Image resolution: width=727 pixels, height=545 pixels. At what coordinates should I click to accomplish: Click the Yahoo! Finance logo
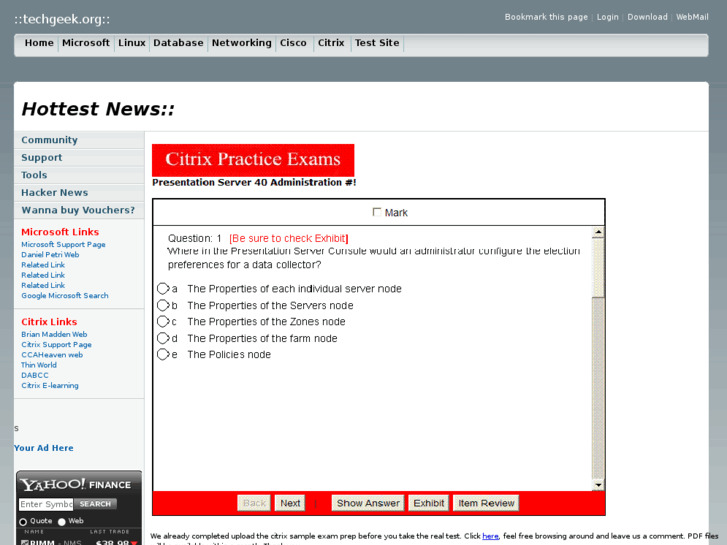click(x=77, y=485)
